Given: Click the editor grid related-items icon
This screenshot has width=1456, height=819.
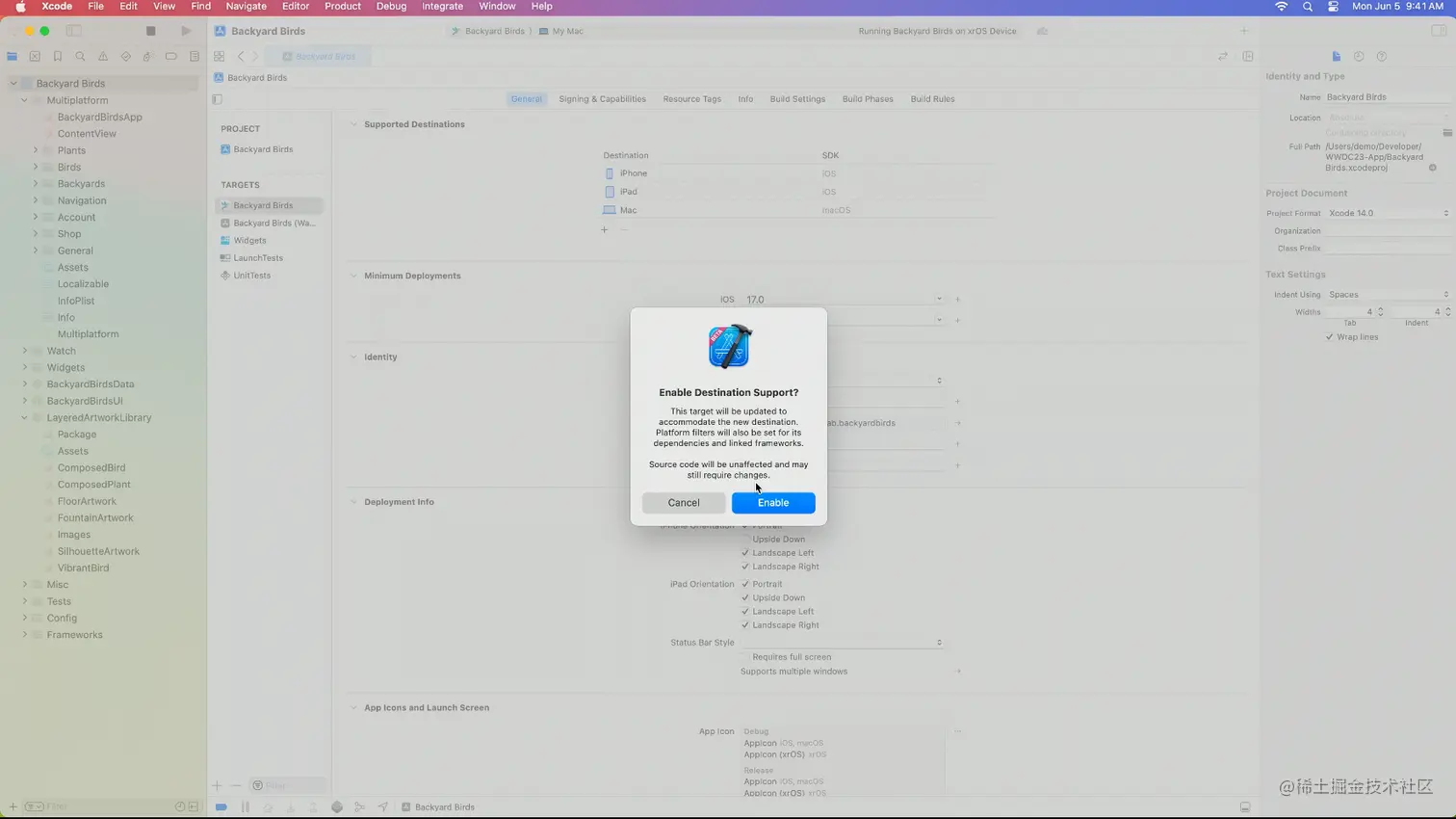Looking at the screenshot, I should point(220,57).
